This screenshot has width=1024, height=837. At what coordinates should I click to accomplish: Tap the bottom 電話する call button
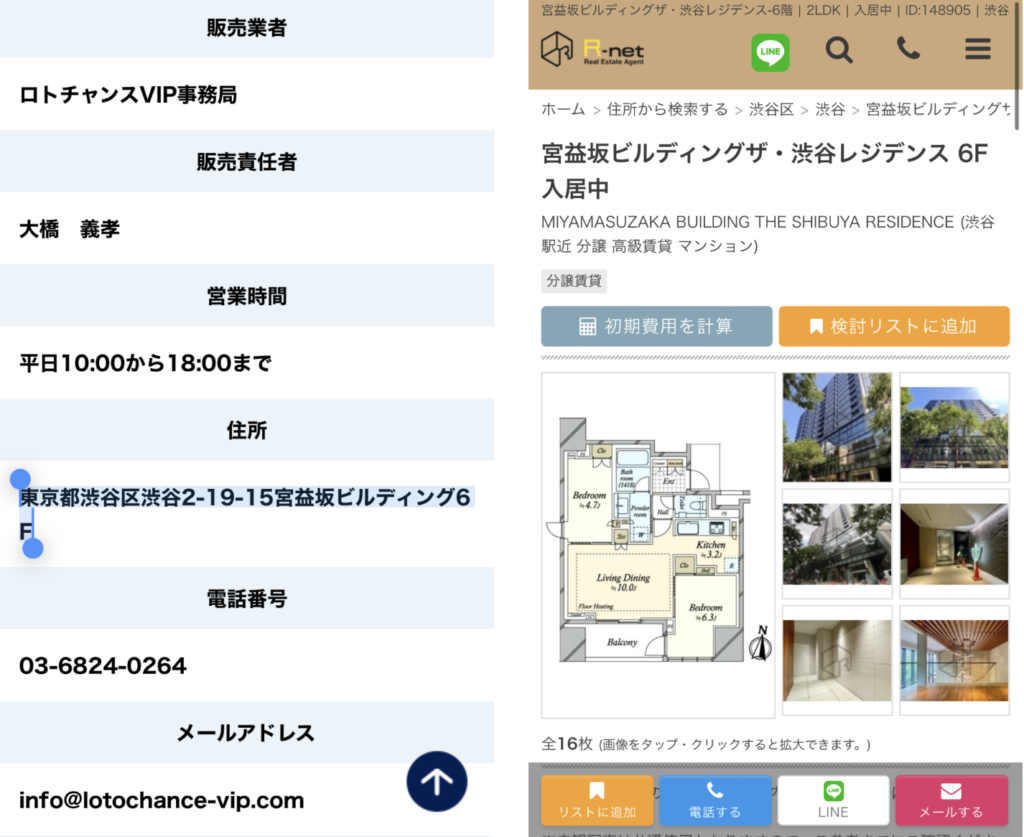[715, 800]
